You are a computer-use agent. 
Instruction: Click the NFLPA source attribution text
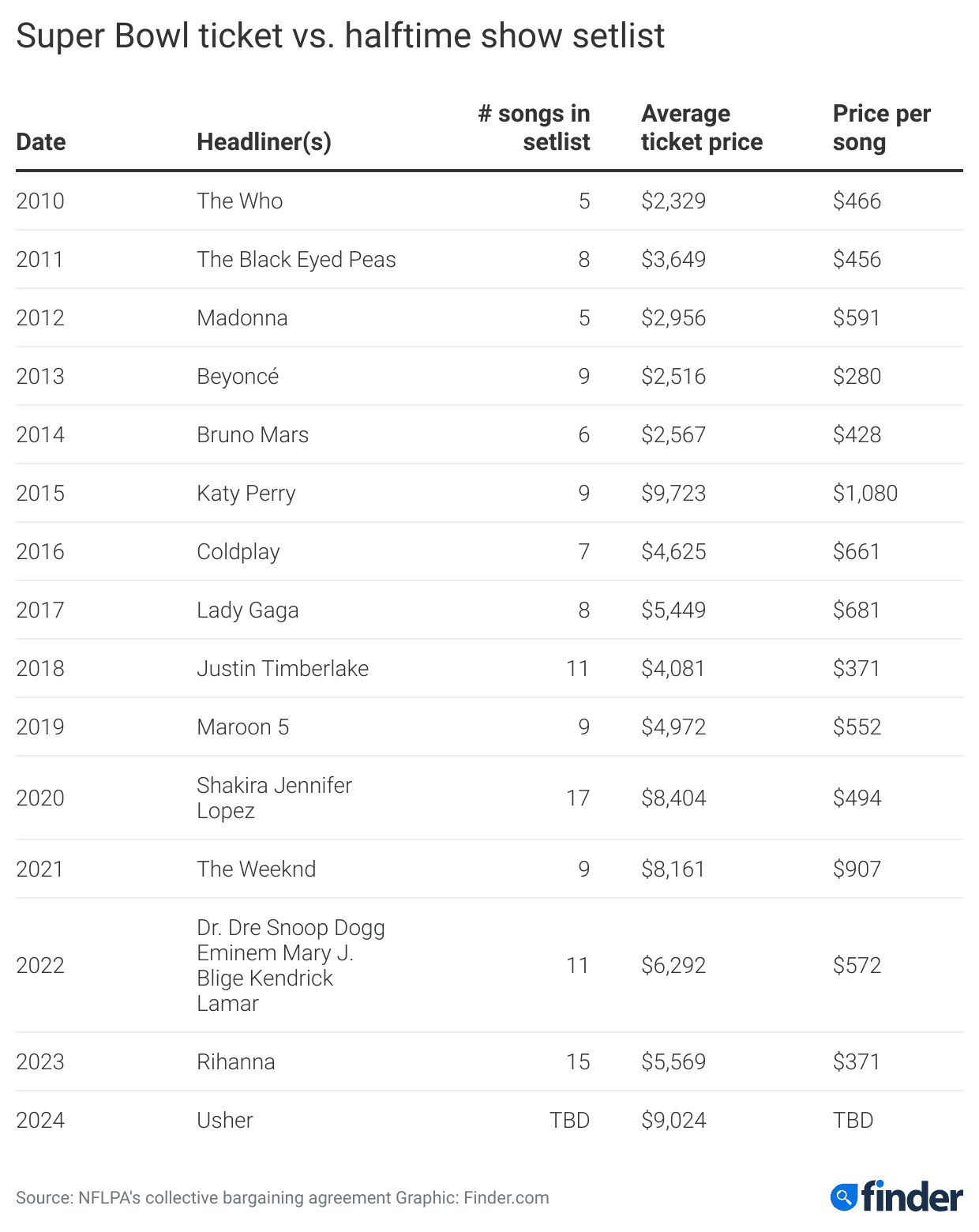pyautogui.click(x=282, y=1197)
